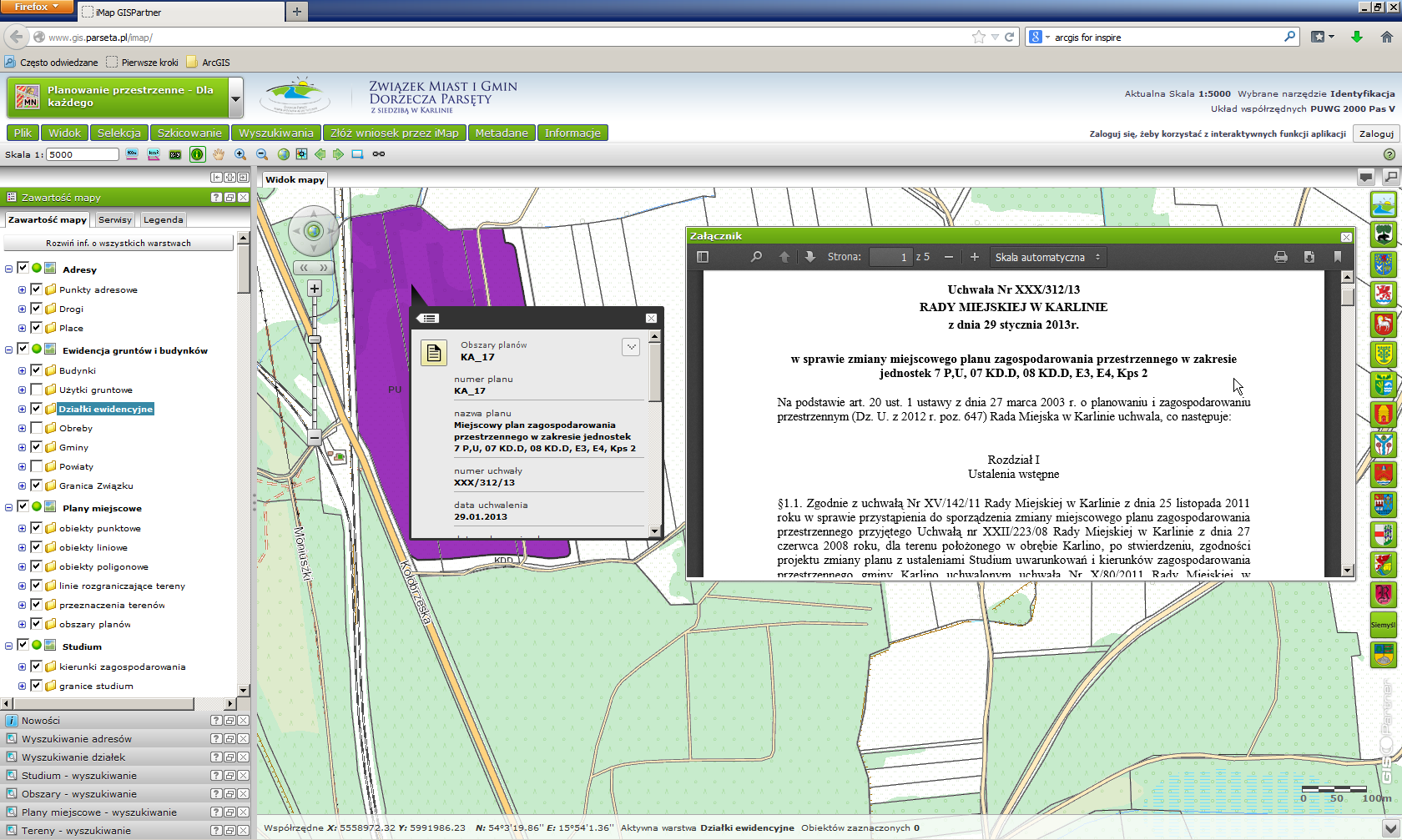Uncheck the Budynki layer
Image resolution: width=1402 pixels, height=840 pixels.
[x=36, y=370]
